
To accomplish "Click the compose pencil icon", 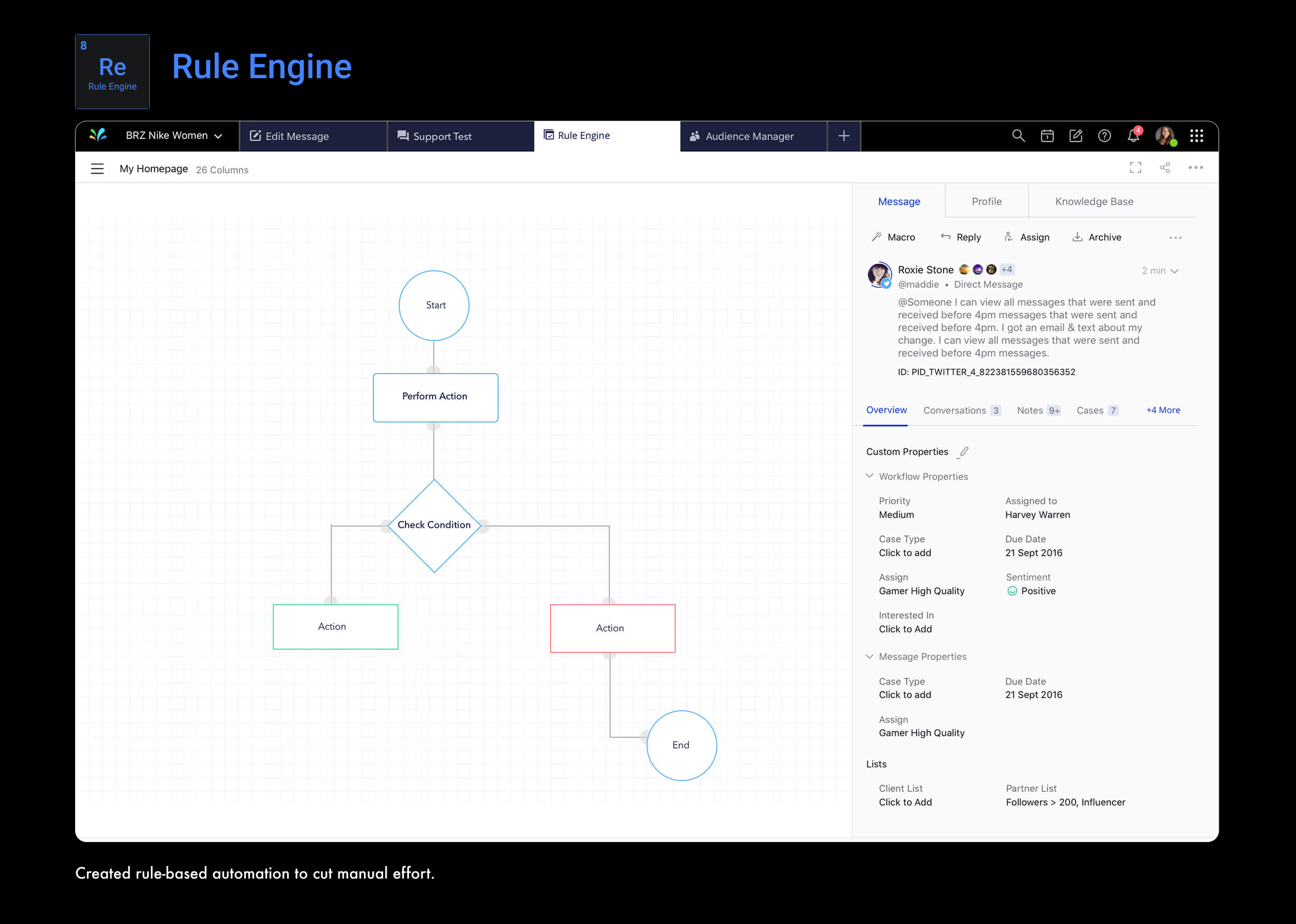I will click(1075, 136).
